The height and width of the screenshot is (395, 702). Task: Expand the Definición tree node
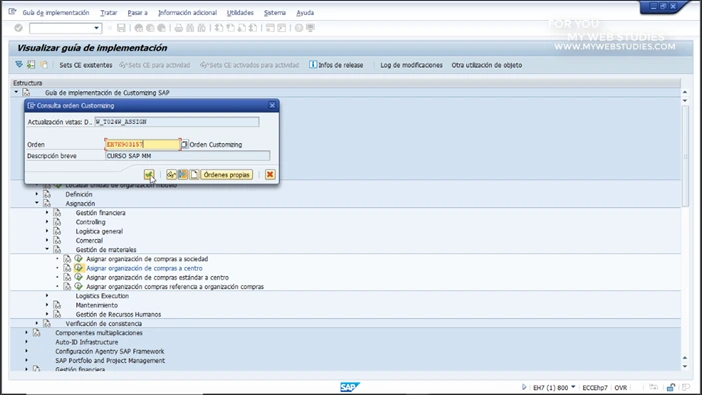click(37, 194)
